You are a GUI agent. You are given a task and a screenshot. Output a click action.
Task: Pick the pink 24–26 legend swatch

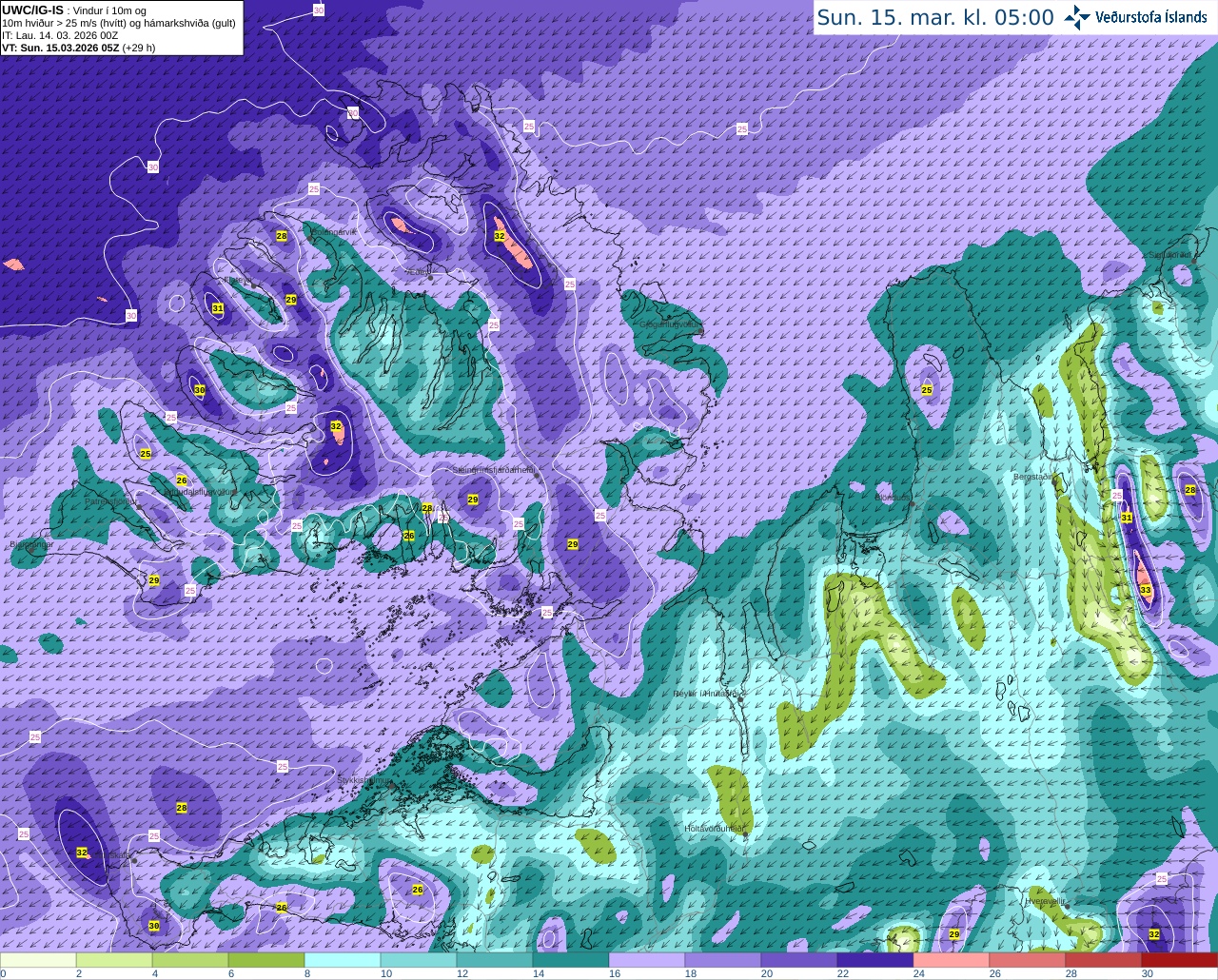[952, 960]
